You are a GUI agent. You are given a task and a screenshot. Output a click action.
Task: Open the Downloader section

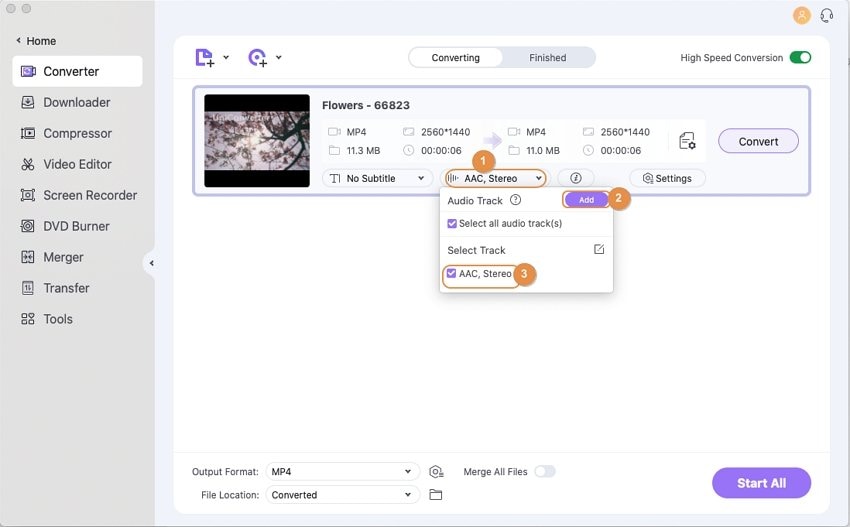coord(77,102)
